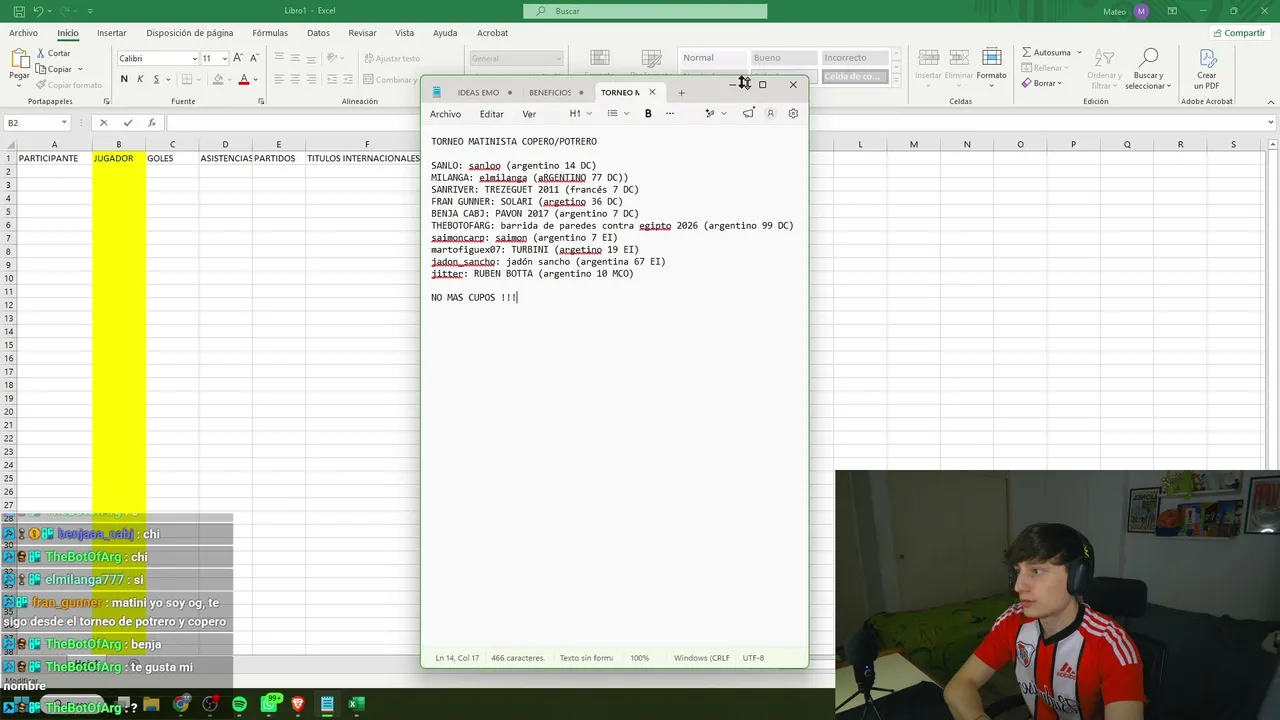Click the Buscar search box in Excel
The height and width of the screenshot is (720, 1280).
click(645, 11)
